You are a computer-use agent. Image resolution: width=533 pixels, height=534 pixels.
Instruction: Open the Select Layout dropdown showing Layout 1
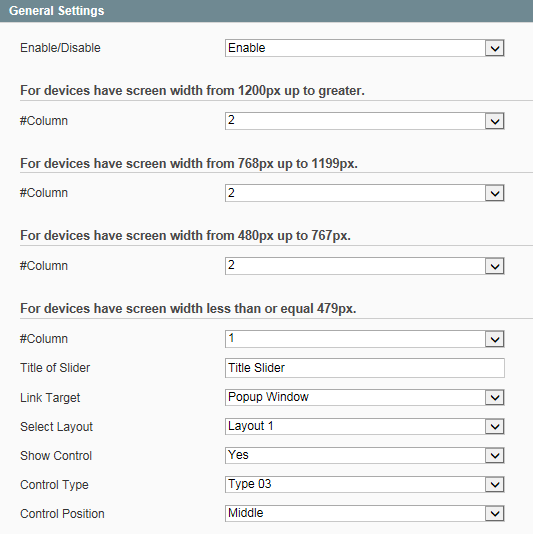coord(364,426)
